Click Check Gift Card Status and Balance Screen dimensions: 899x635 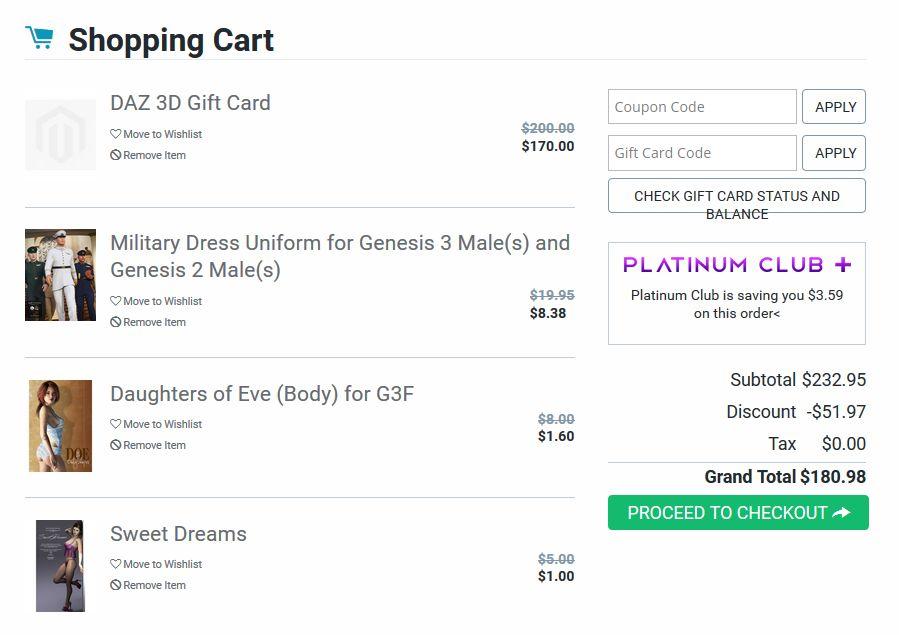pos(736,196)
